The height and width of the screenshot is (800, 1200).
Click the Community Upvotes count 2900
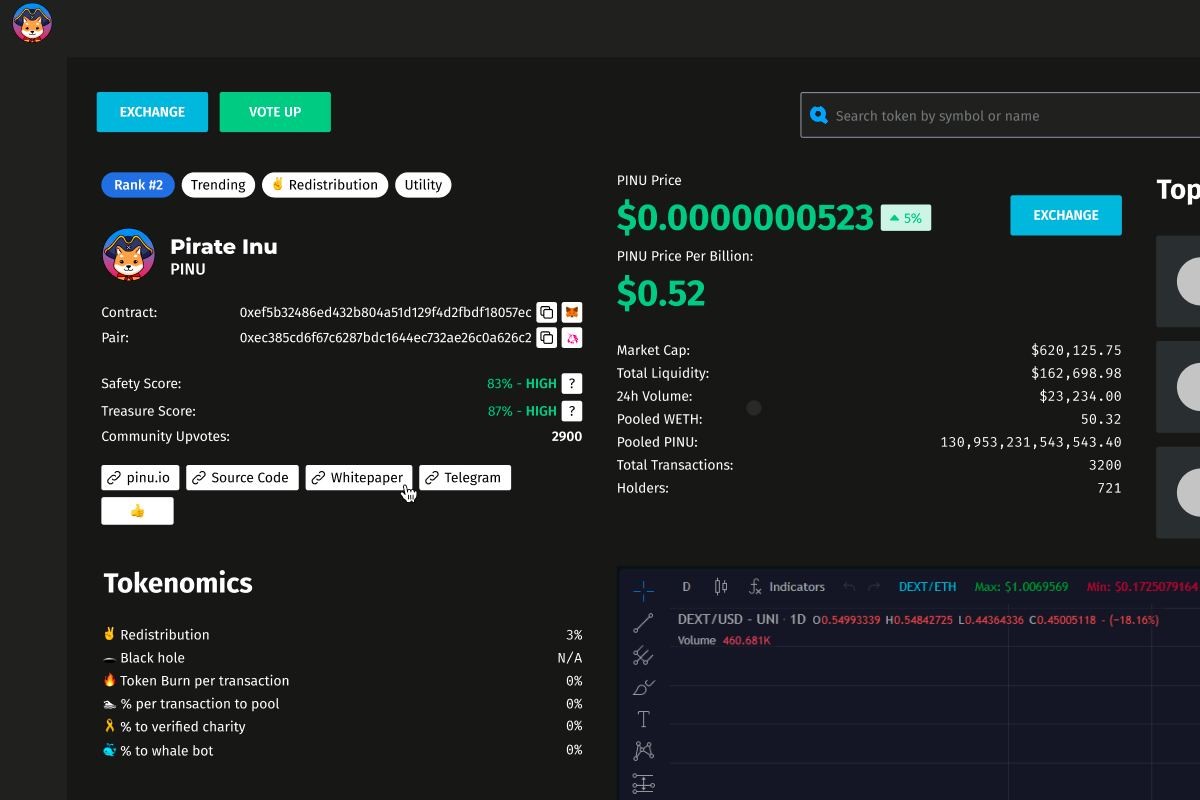click(566, 437)
